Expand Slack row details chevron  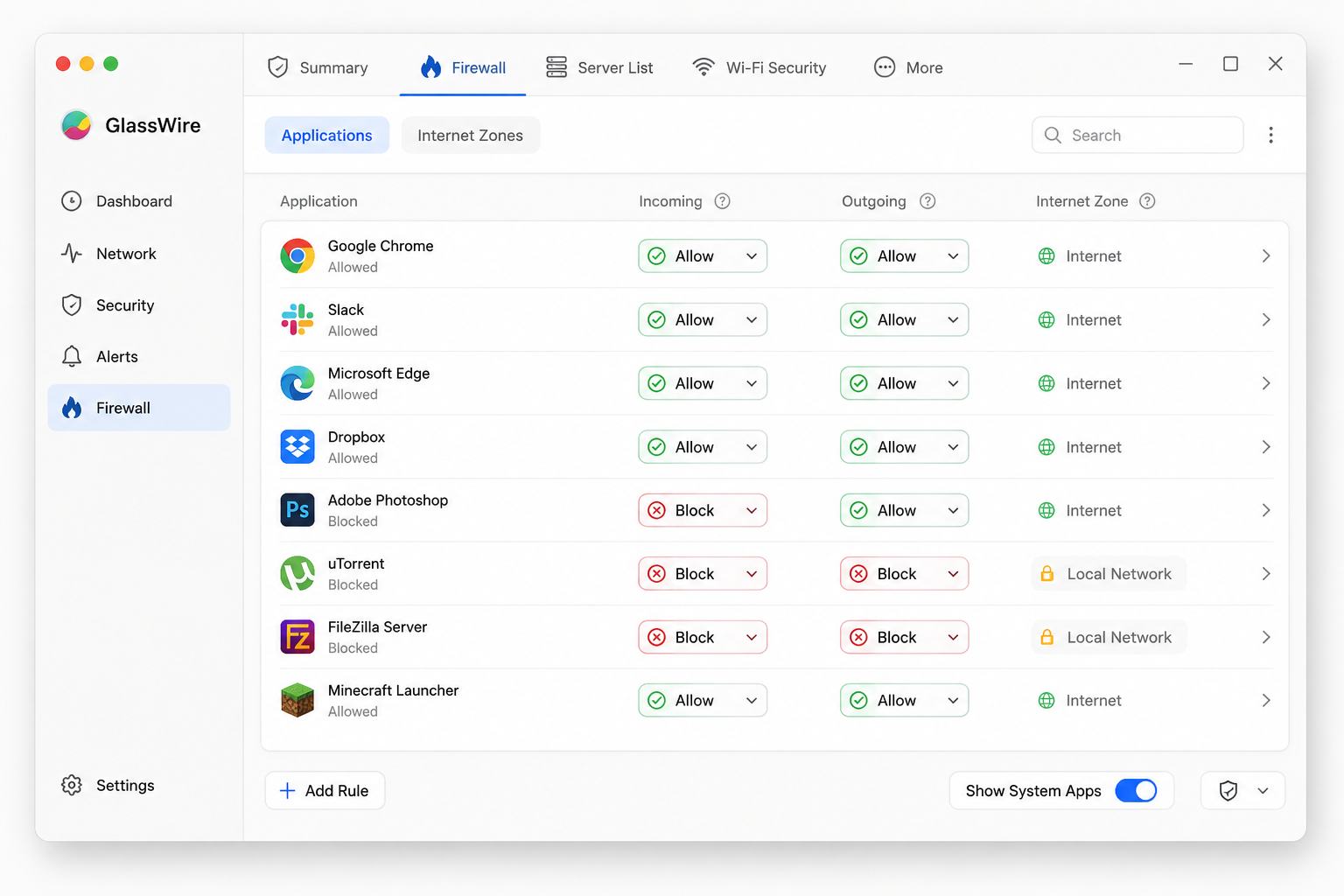pos(1266,319)
